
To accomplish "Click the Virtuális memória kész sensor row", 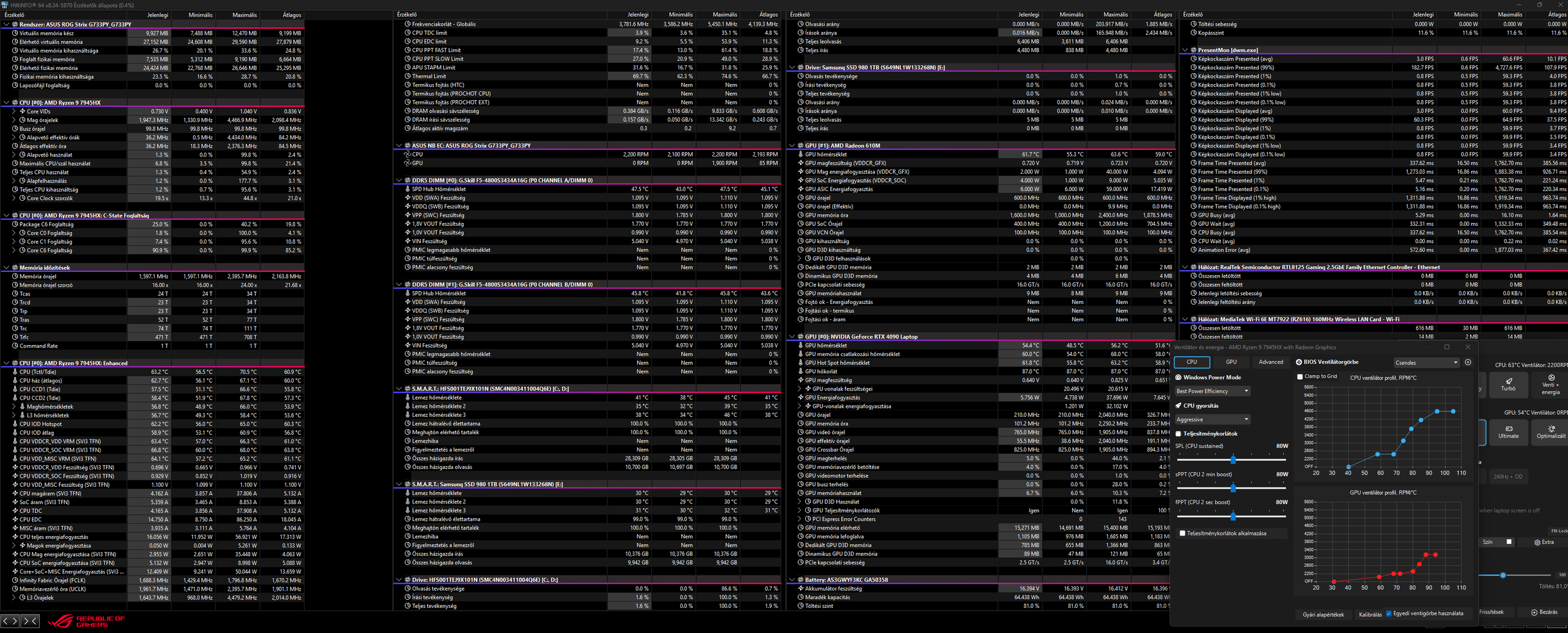I will pos(153,33).
